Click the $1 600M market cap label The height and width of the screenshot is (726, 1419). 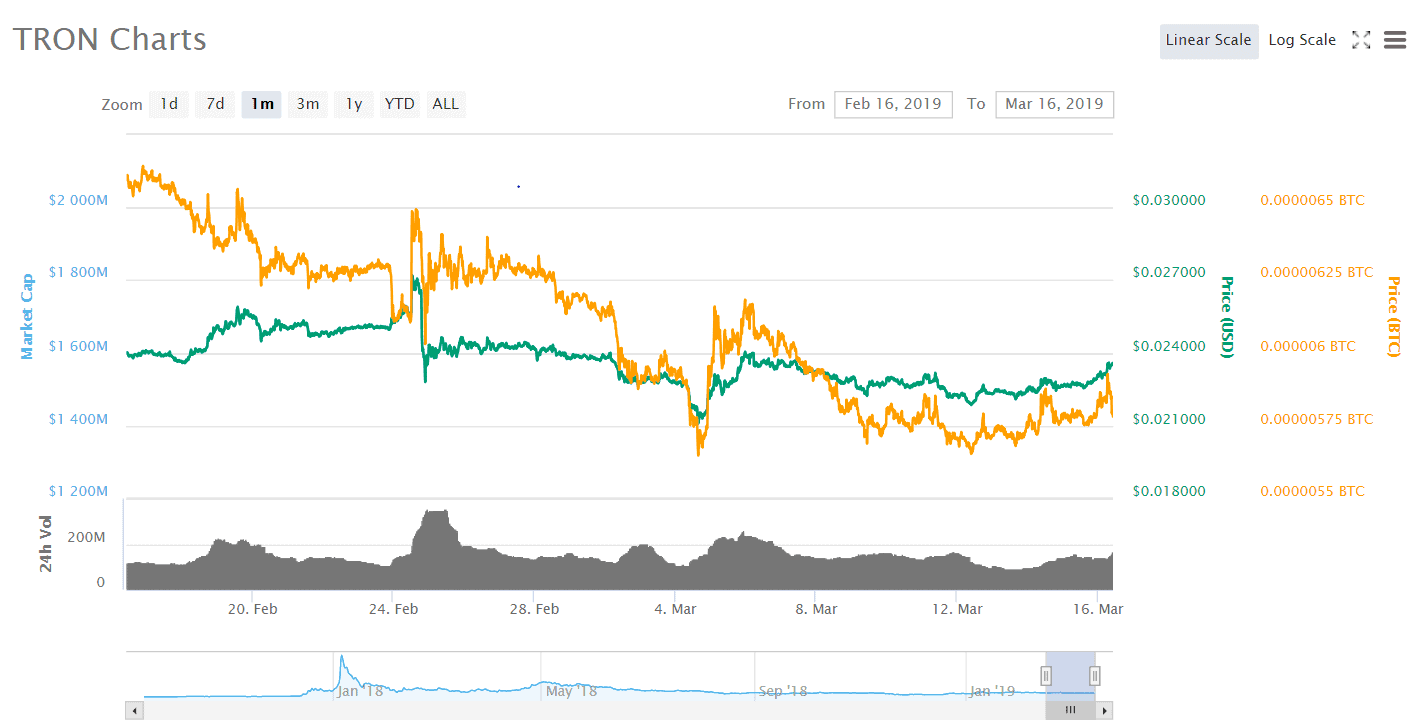click(77, 346)
